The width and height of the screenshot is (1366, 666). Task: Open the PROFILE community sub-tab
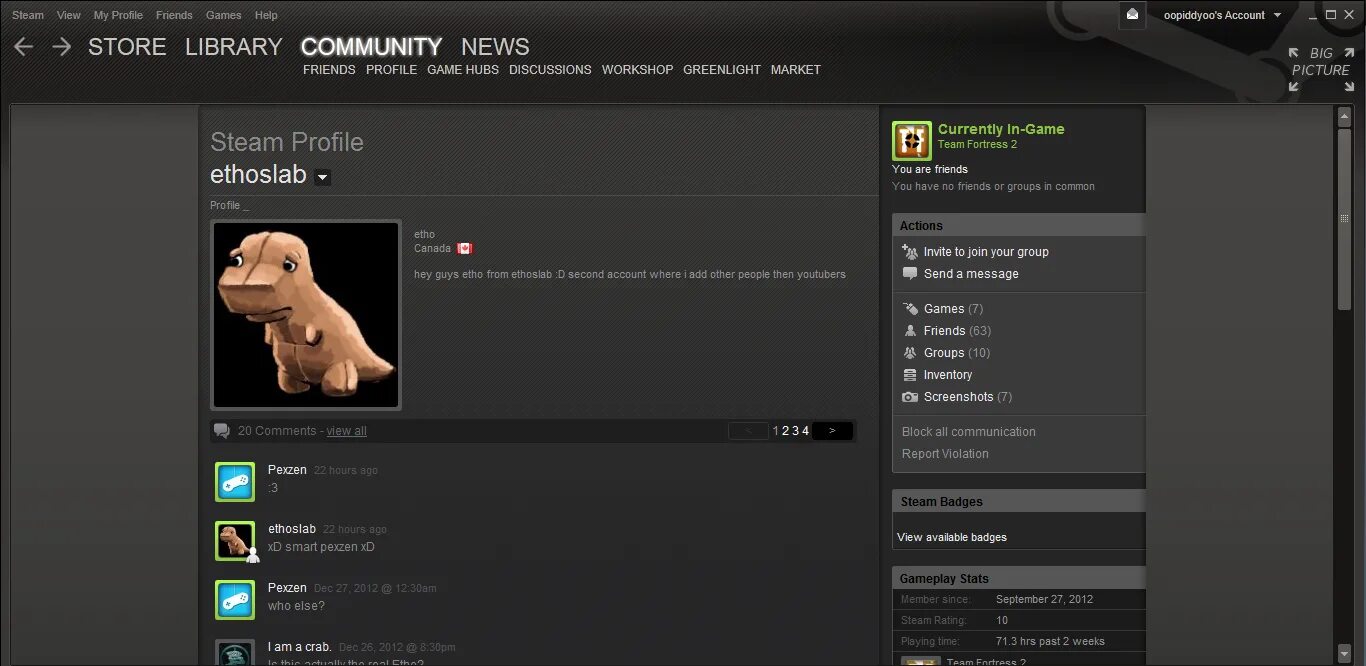tap(391, 70)
